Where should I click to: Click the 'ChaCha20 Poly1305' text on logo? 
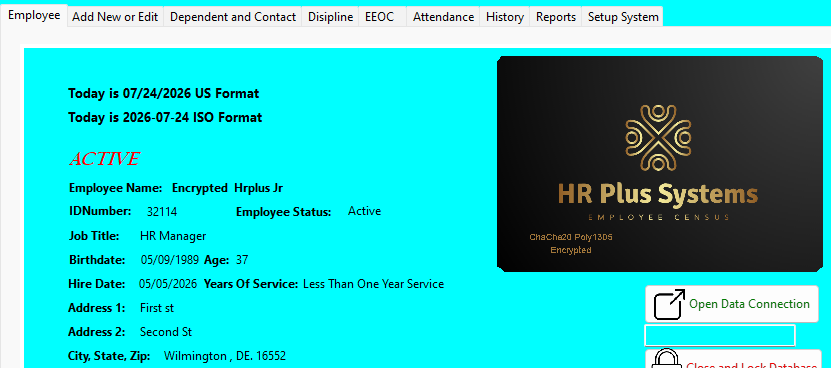coord(571,237)
